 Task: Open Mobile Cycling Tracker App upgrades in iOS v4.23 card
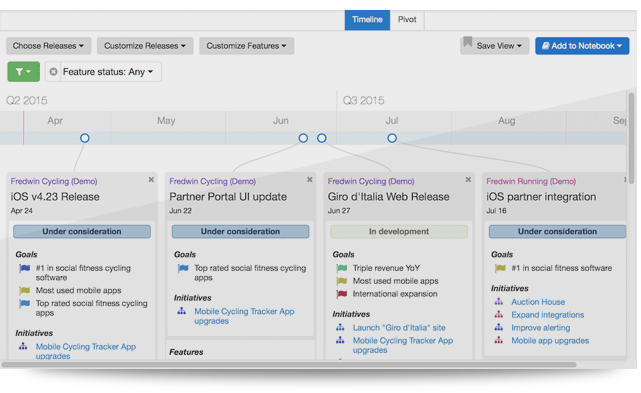85,351
